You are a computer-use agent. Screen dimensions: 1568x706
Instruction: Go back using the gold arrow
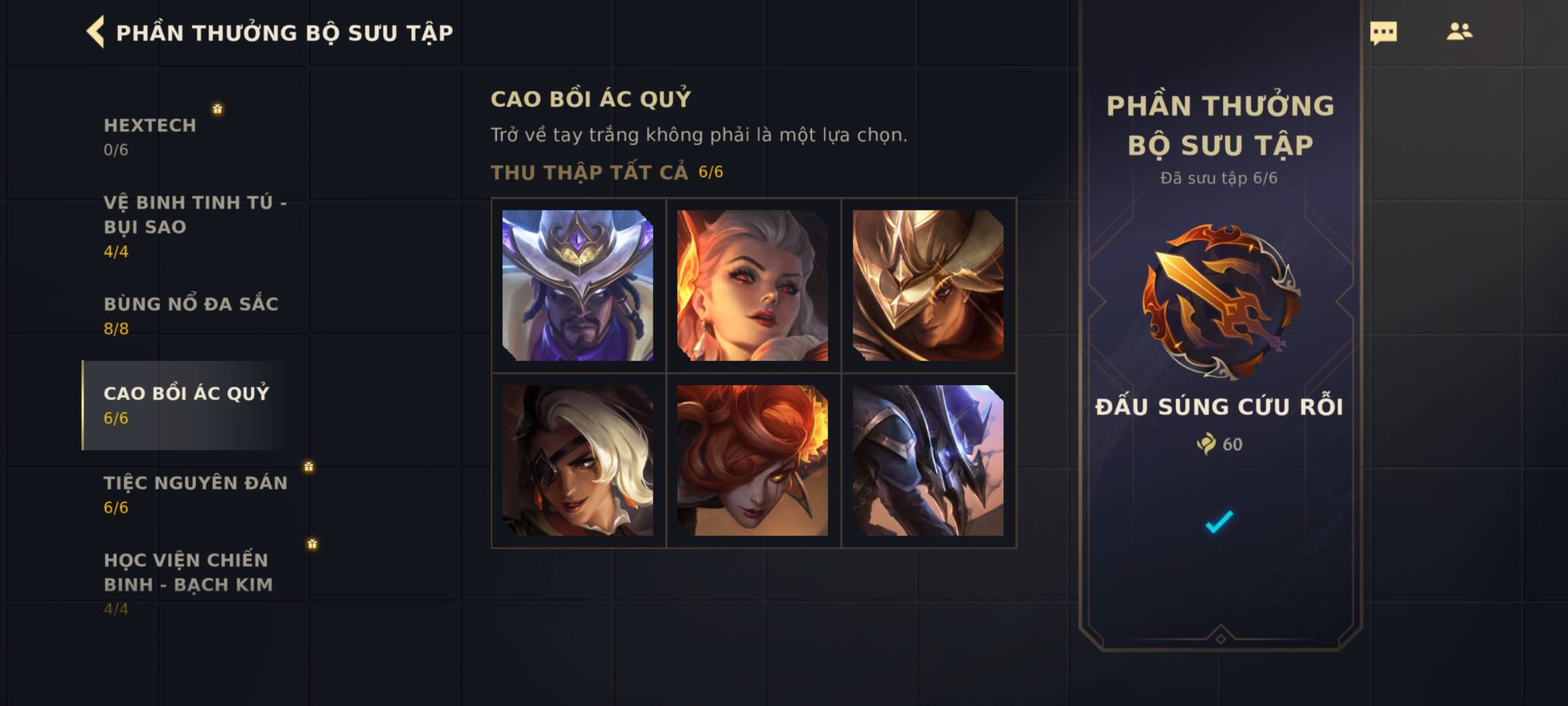coord(95,32)
